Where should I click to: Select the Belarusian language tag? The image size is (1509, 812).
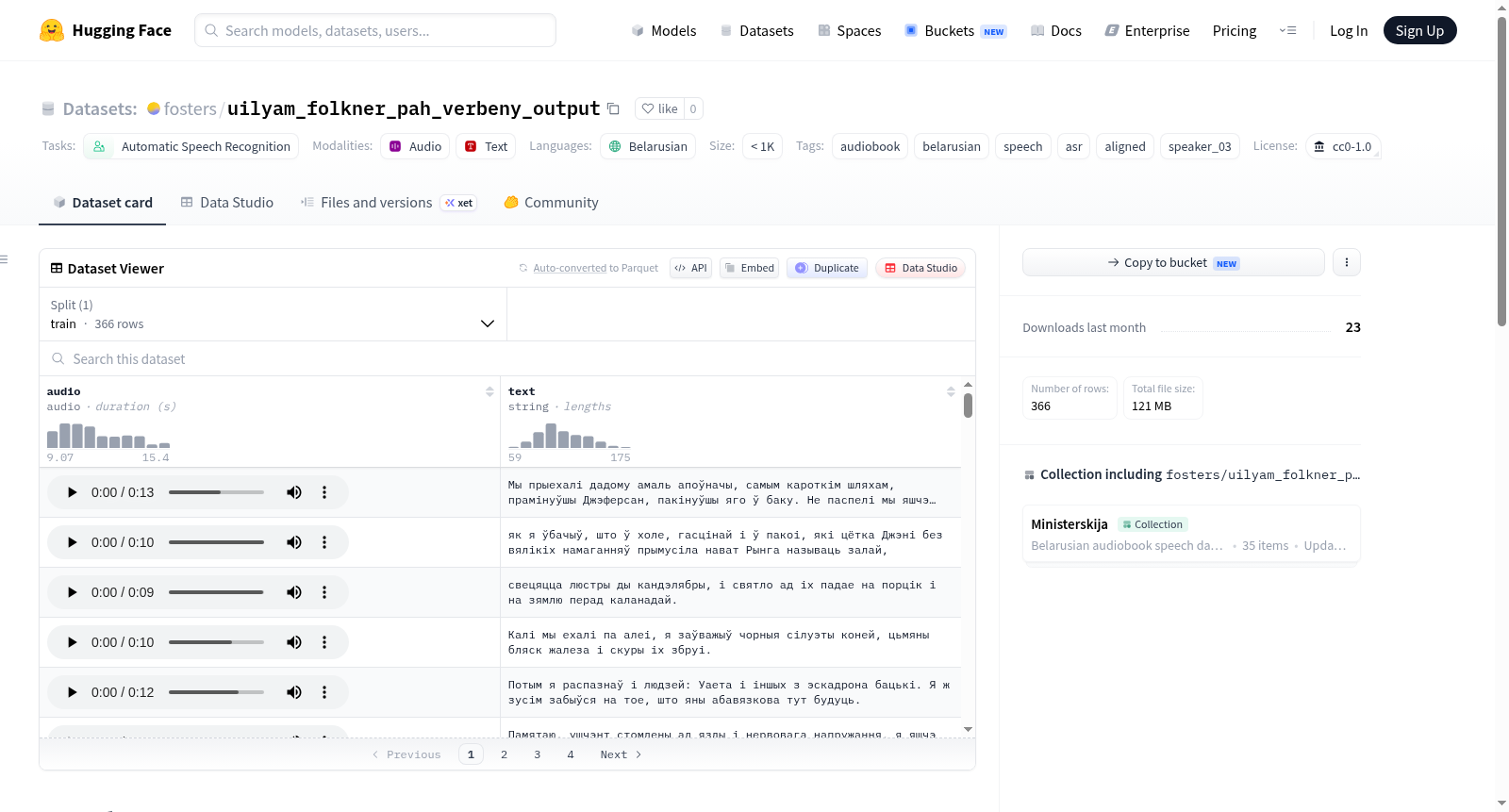(x=648, y=146)
